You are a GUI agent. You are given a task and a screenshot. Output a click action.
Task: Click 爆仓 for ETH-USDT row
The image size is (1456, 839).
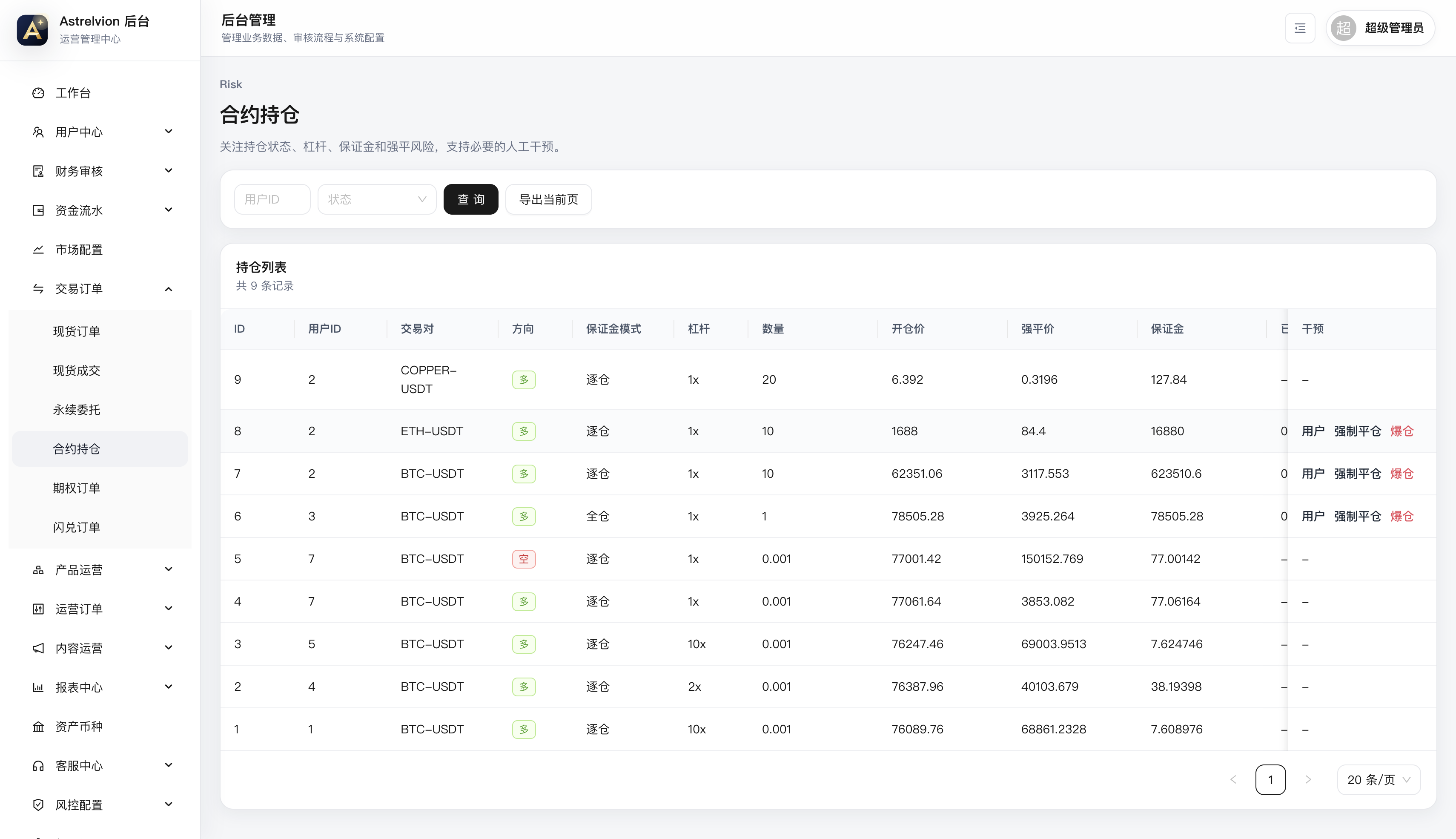1402,431
